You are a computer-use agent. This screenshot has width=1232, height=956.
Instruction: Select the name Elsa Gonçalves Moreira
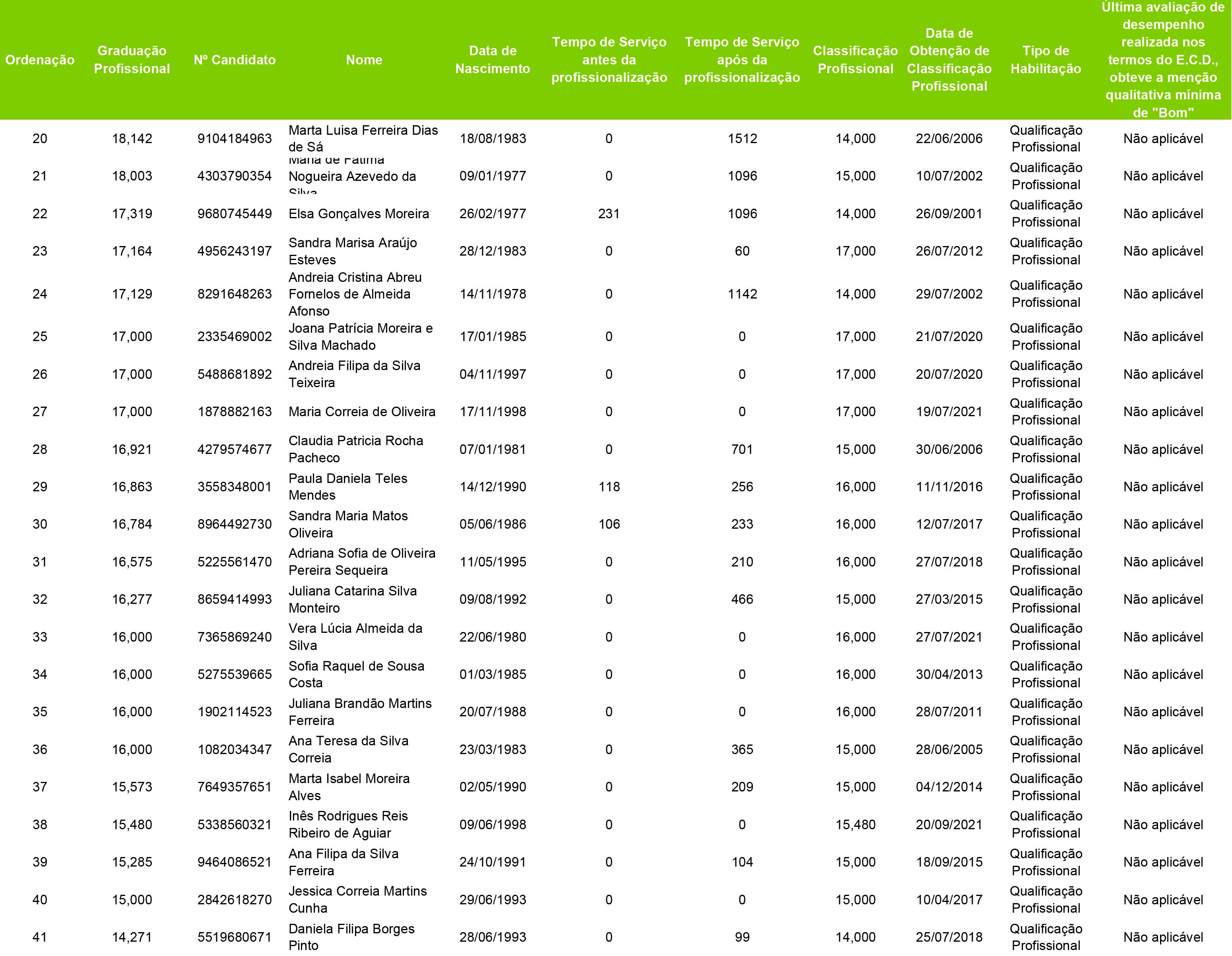tap(359, 214)
